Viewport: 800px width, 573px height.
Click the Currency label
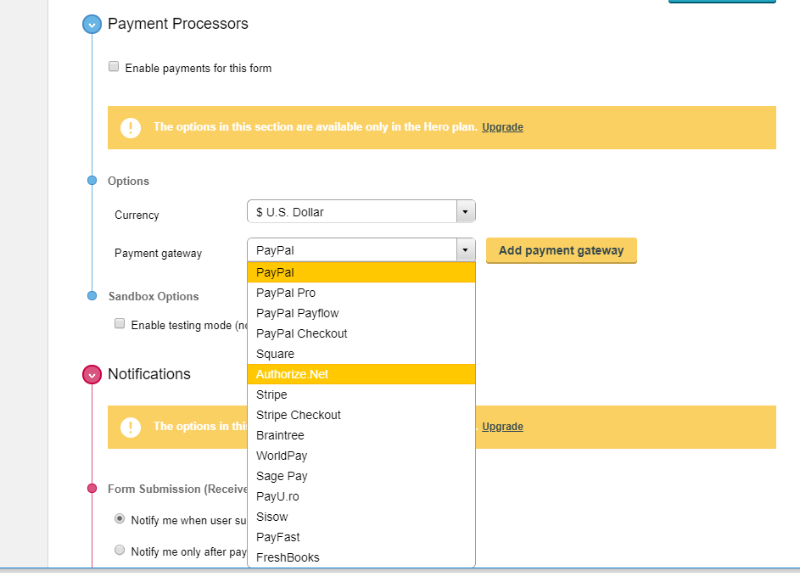pos(137,215)
